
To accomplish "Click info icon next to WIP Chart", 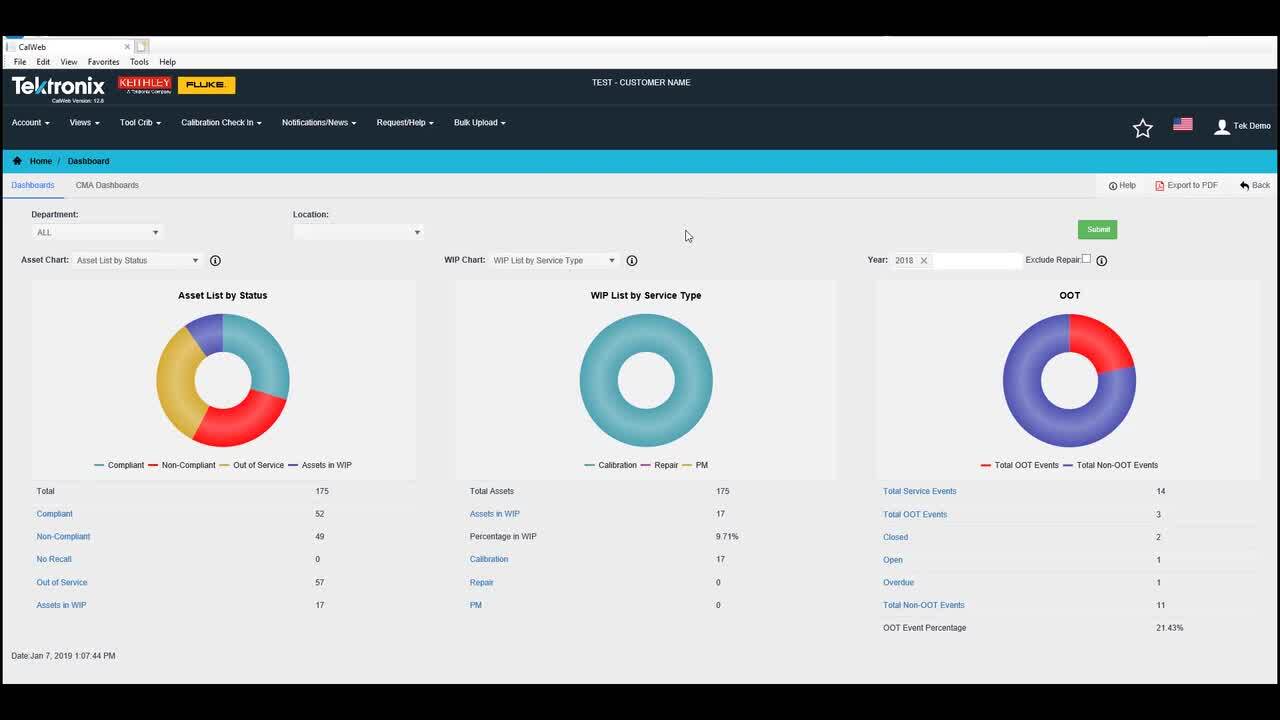I will [632, 261].
